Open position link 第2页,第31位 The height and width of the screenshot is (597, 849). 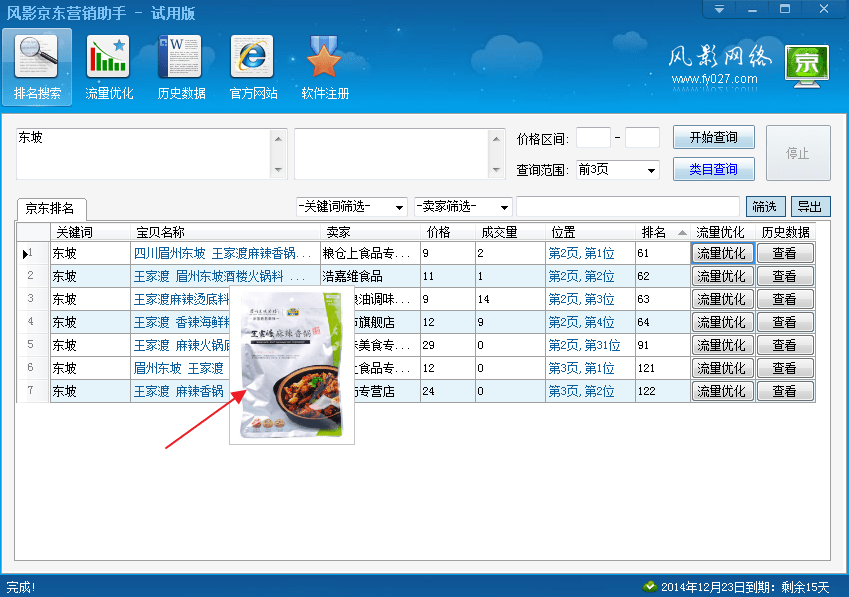[584, 345]
